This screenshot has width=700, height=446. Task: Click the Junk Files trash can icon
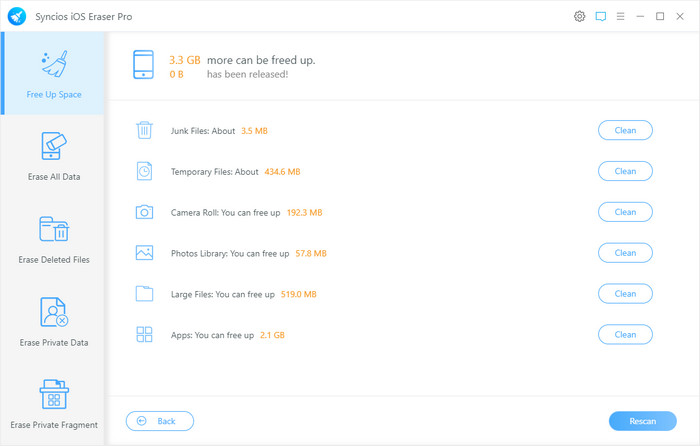coord(144,130)
